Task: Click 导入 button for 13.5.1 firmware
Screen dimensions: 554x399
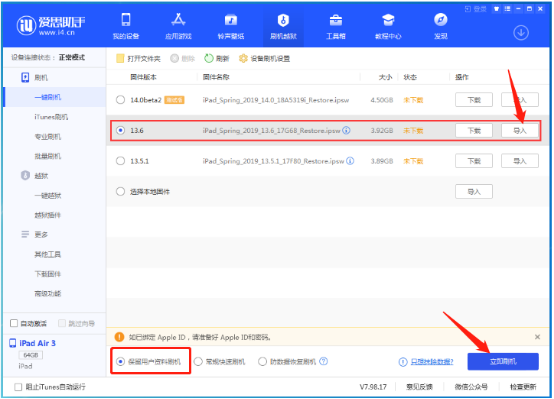Action: tap(520, 161)
